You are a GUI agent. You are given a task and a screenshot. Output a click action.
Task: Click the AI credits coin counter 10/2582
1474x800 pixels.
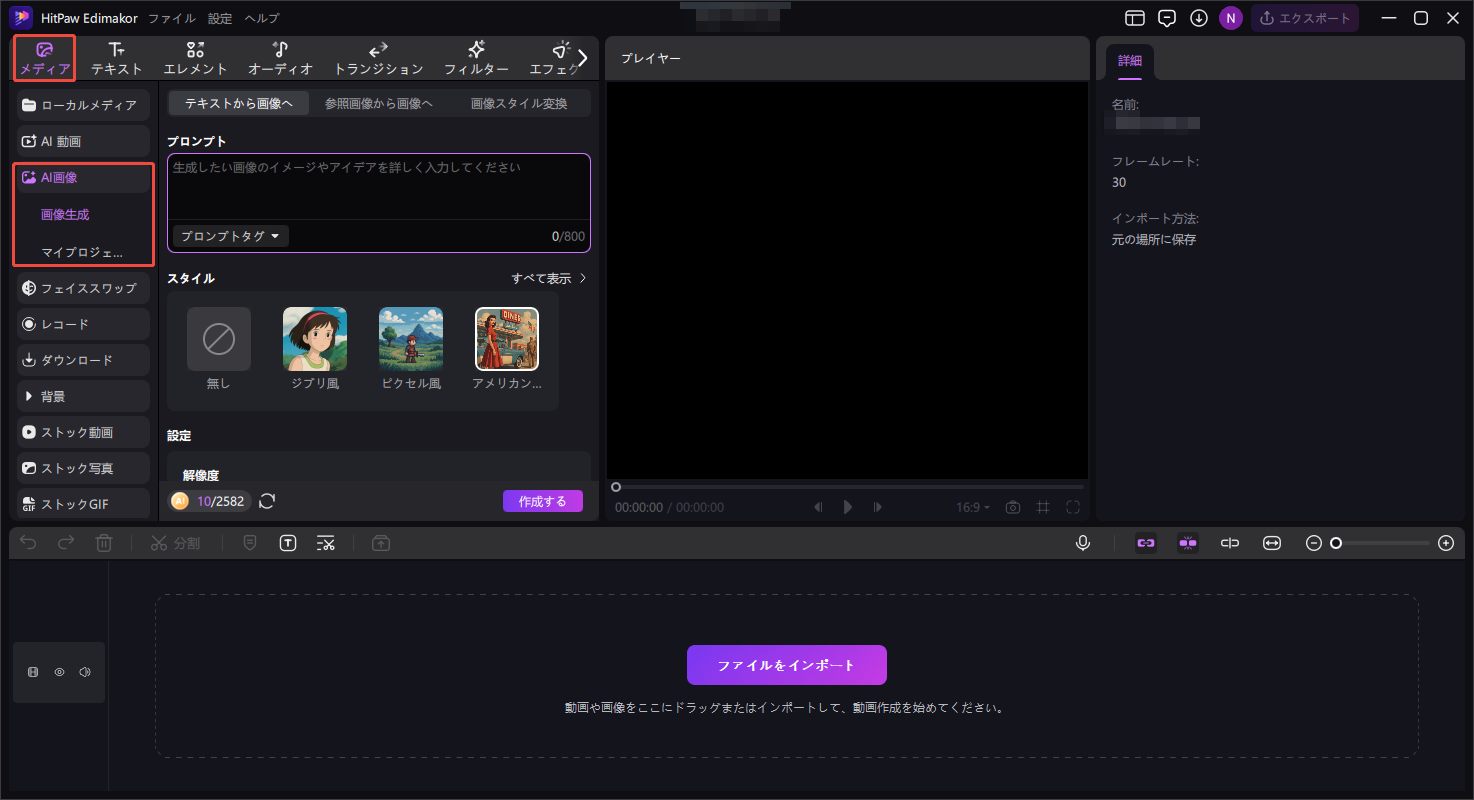208,501
